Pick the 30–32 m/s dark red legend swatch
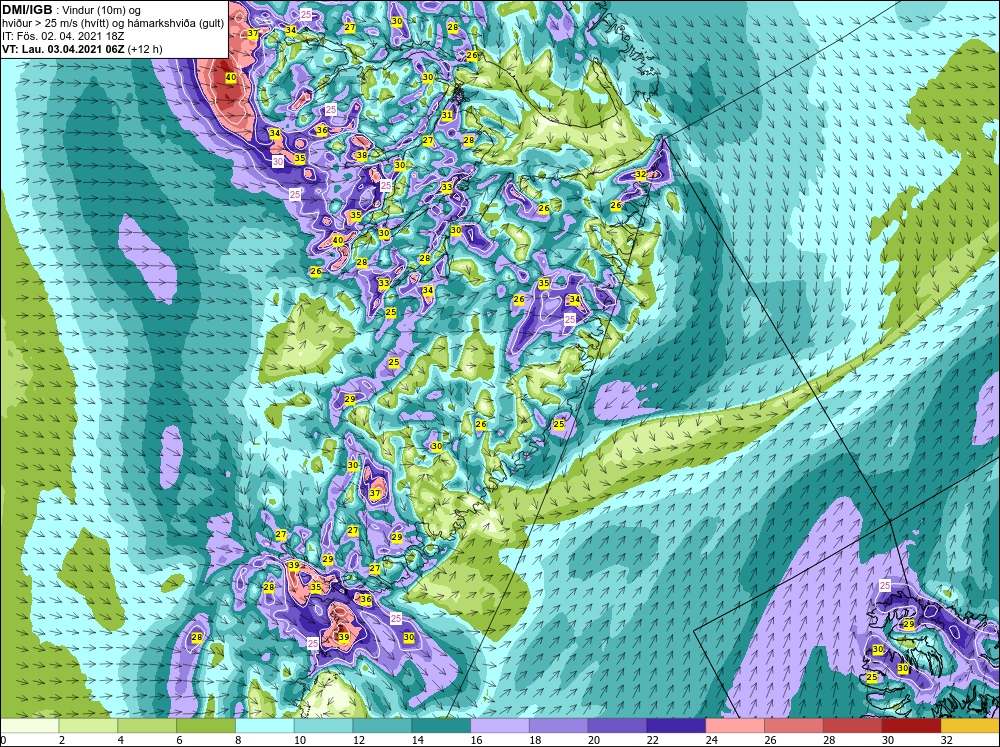Viewport: 1000px width, 747px height. click(911, 726)
